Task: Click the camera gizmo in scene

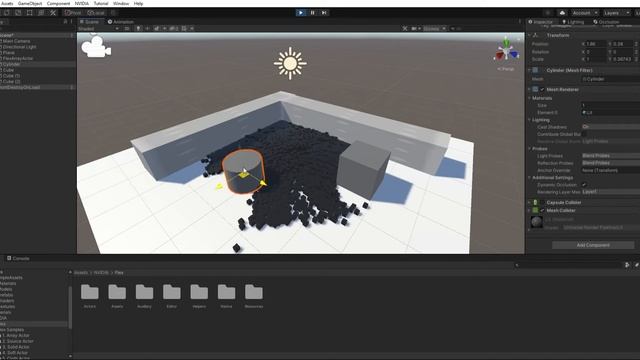Action: click(96, 47)
